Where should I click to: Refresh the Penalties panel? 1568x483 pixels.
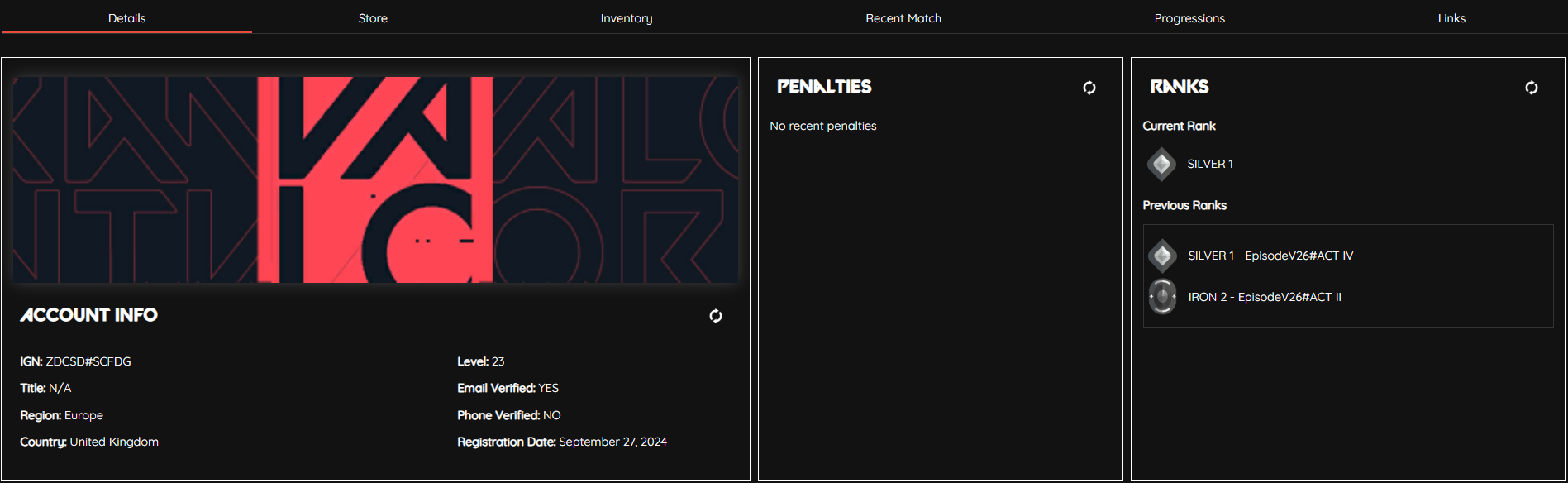pyautogui.click(x=1089, y=88)
